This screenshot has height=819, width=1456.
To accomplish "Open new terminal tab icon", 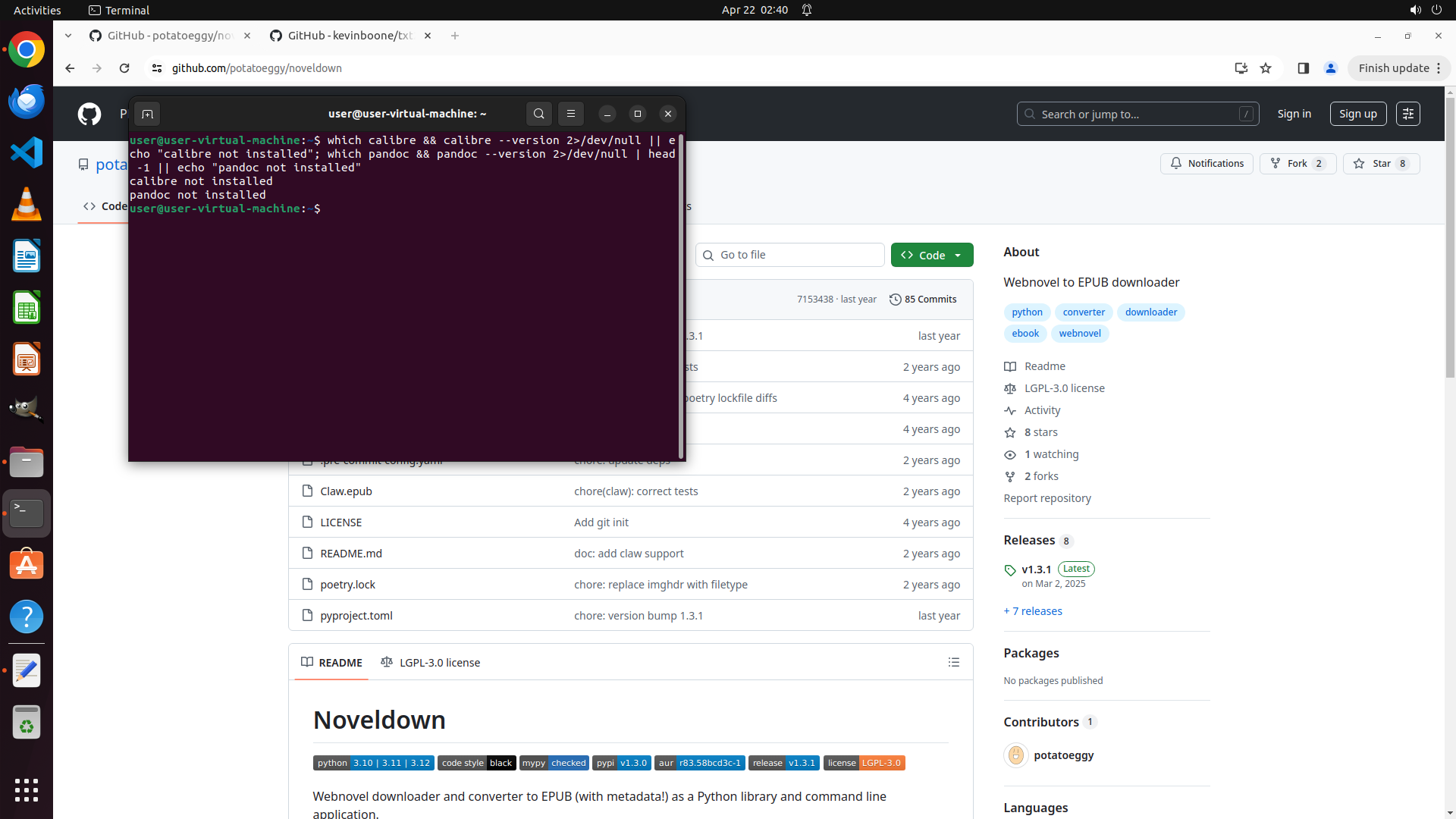I will coord(147,114).
